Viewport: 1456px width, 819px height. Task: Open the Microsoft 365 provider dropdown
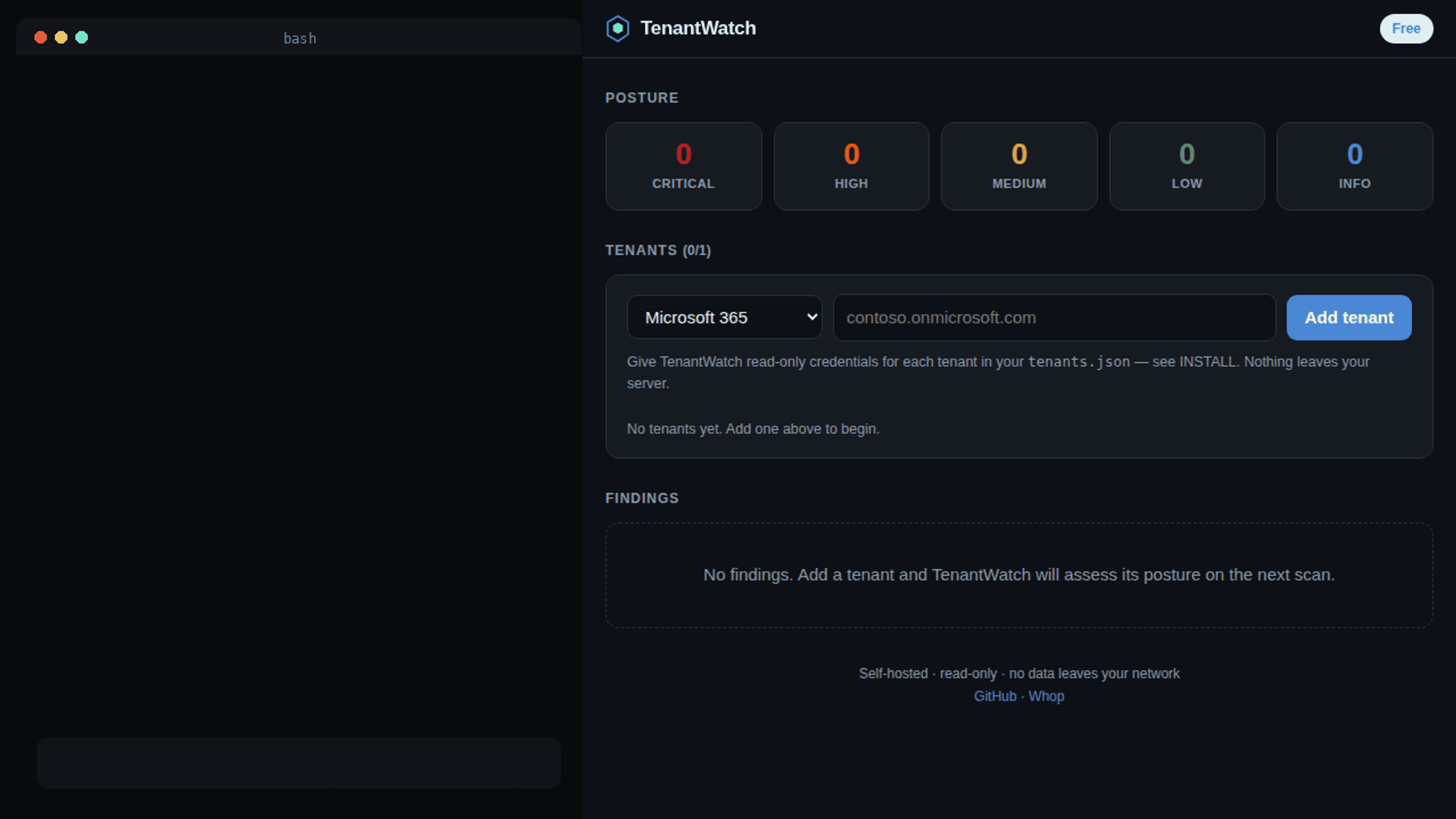pyautogui.click(x=724, y=317)
